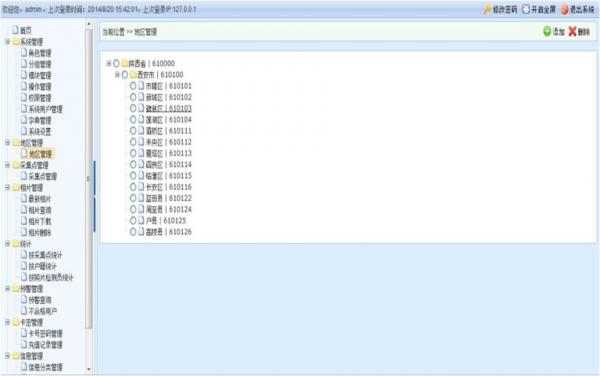Click the red 退出系统 logout icon

pyautogui.click(x=565, y=9)
